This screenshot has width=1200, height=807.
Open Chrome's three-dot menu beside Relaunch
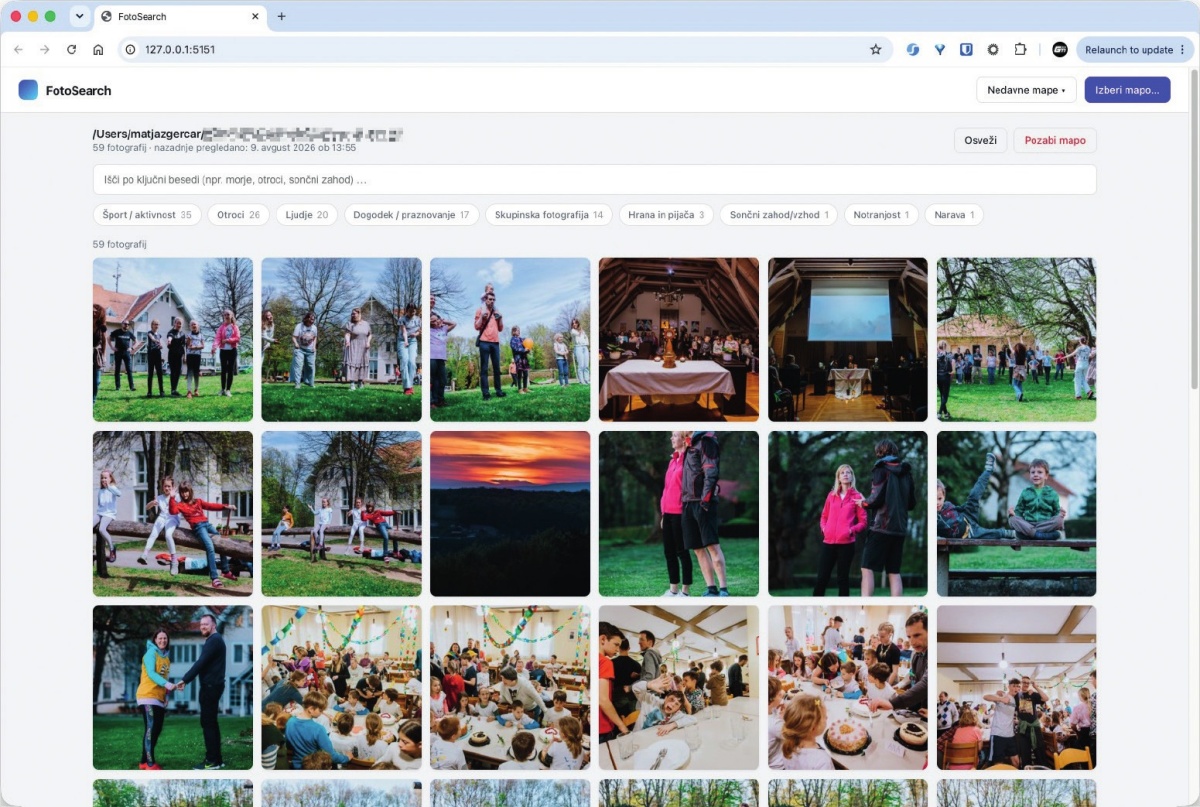point(1182,49)
